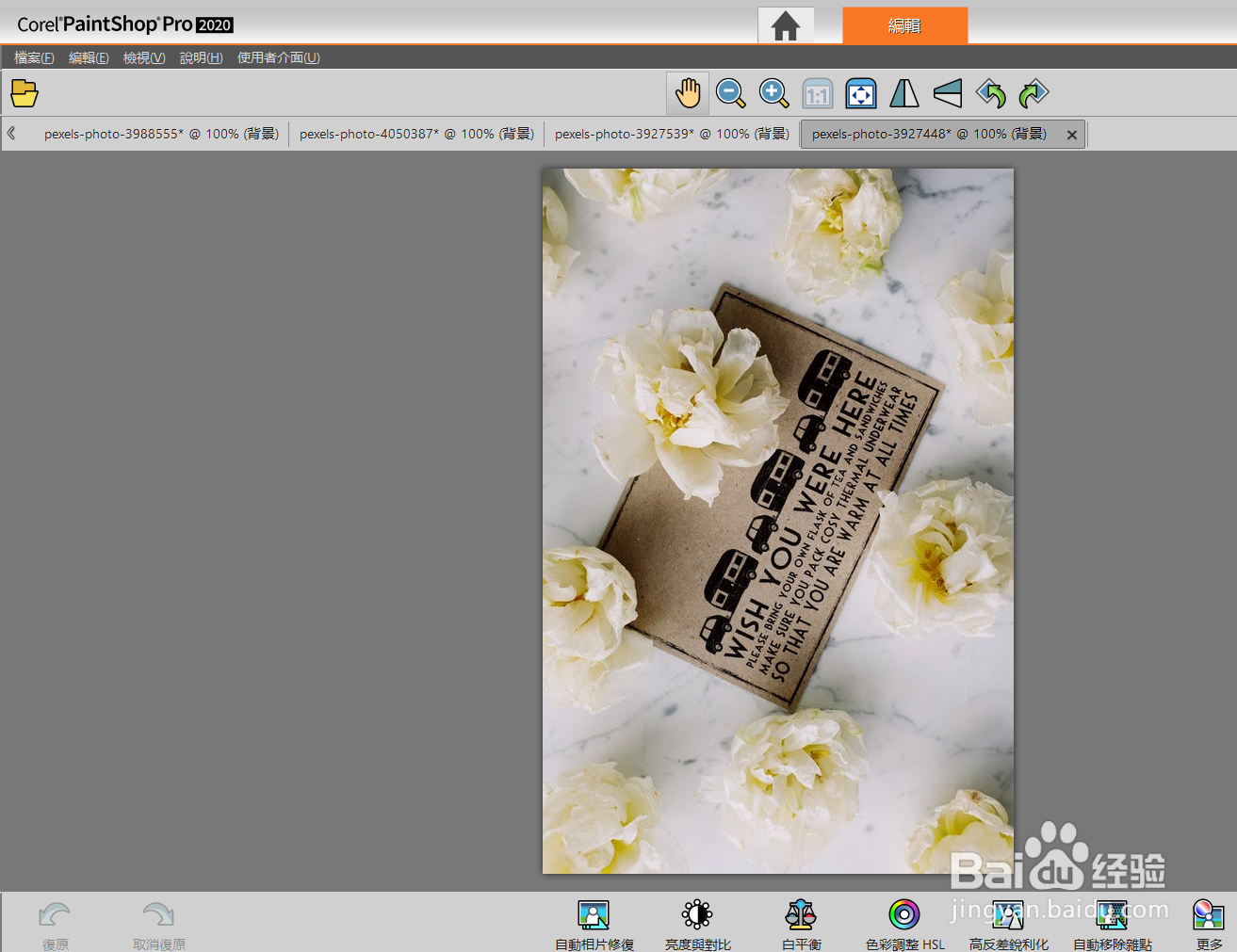
Task: Open 更多 more adjustments
Action: coord(1209,925)
